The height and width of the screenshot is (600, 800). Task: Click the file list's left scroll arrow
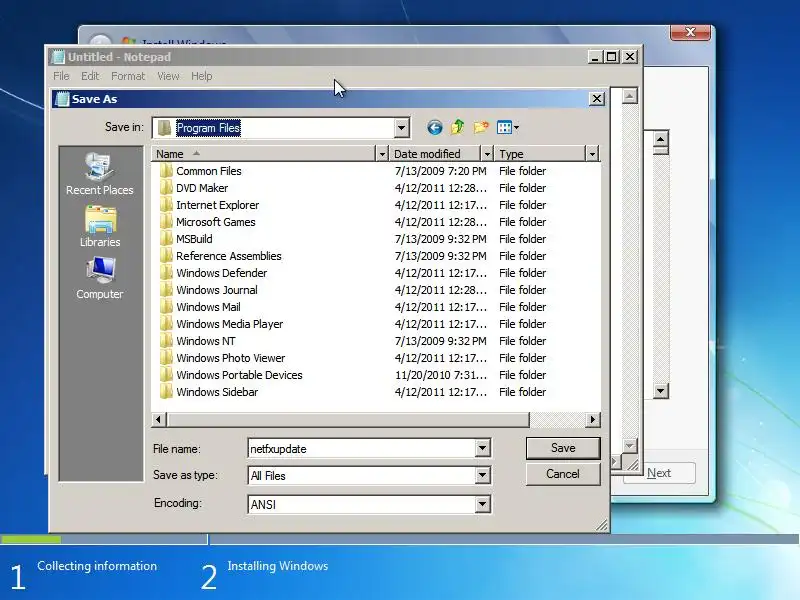point(159,419)
